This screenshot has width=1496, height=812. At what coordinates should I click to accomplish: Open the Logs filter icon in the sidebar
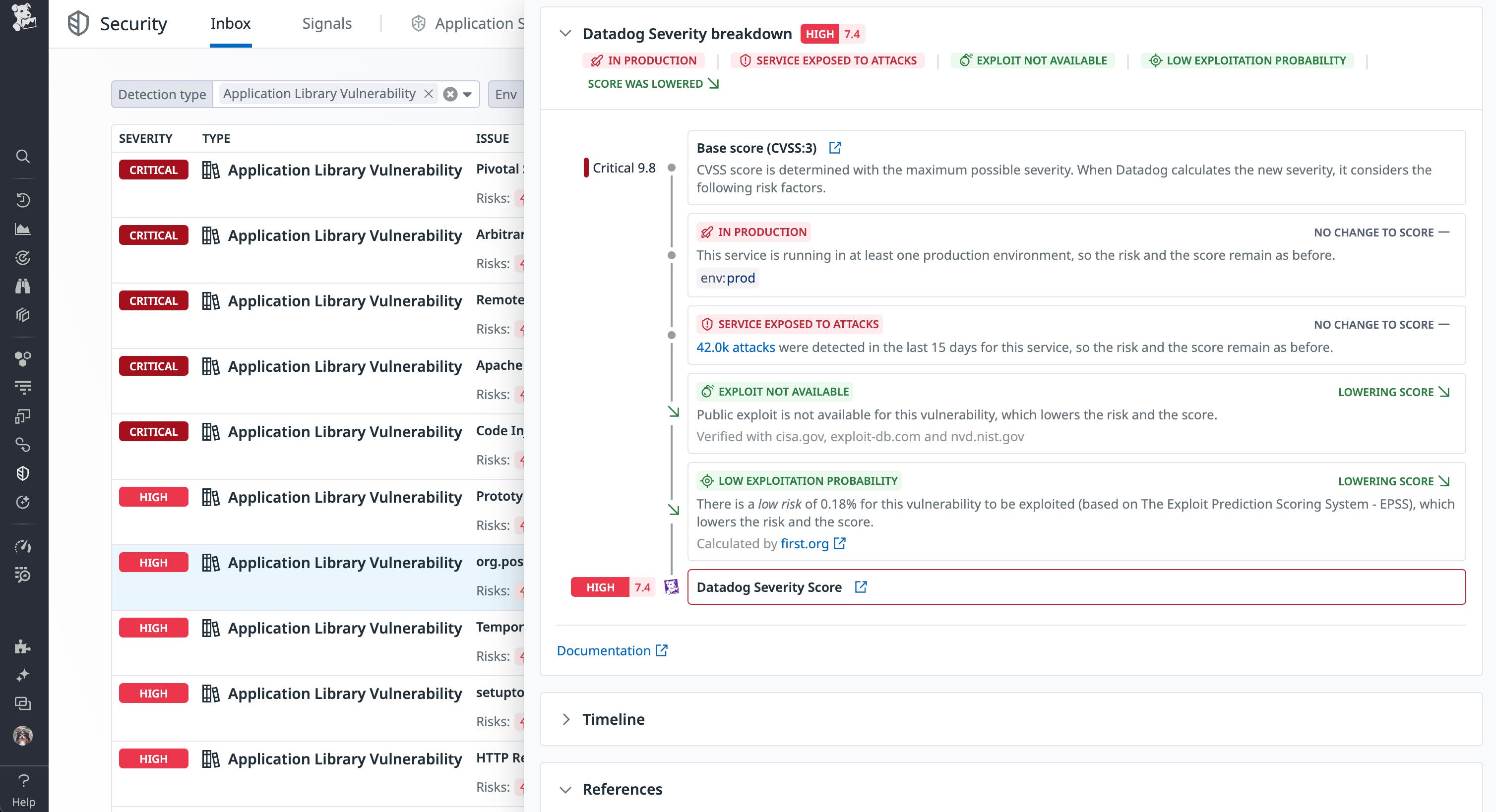coord(23,388)
